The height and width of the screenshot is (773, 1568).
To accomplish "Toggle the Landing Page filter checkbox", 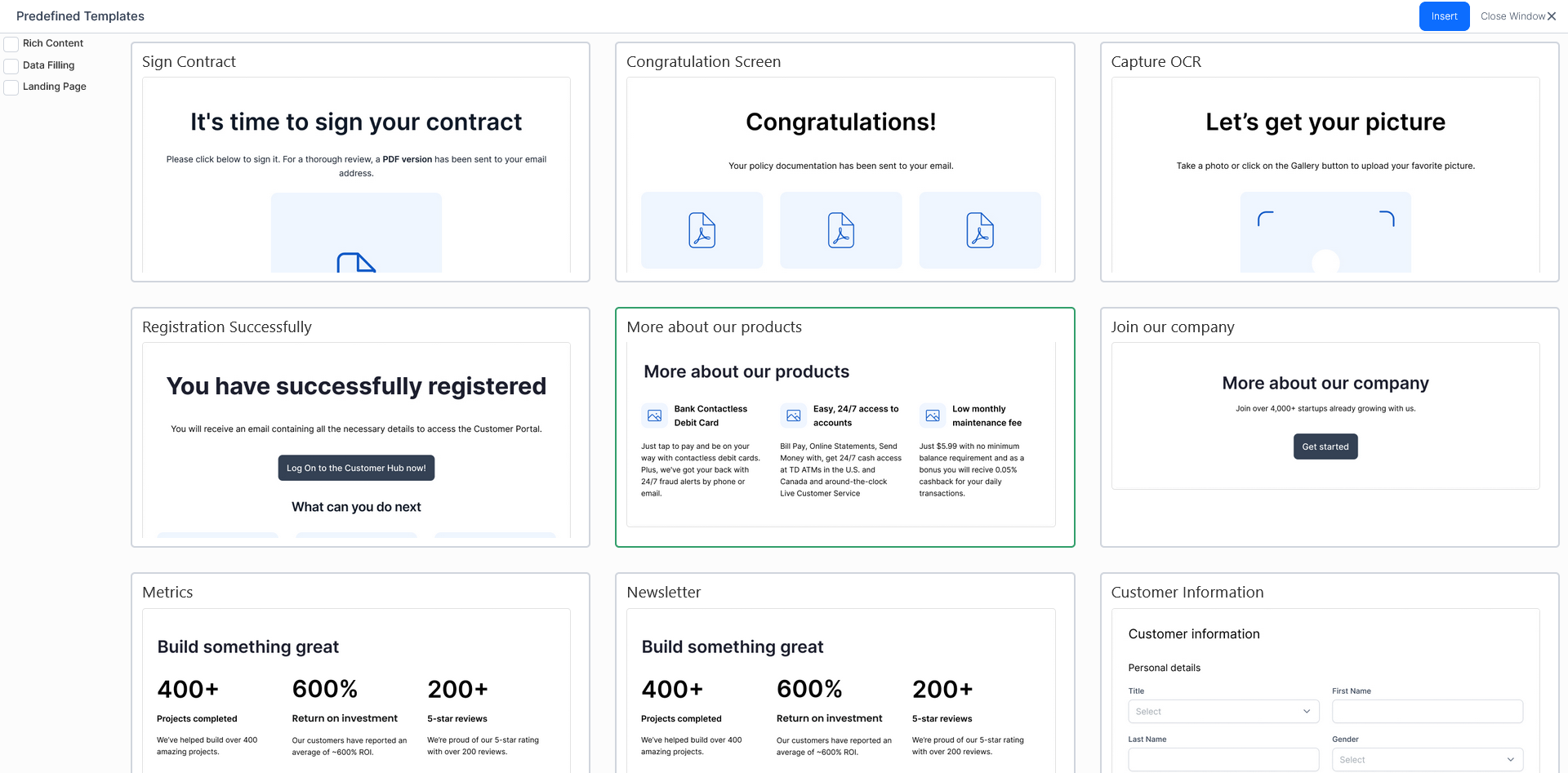I will click(x=11, y=87).
